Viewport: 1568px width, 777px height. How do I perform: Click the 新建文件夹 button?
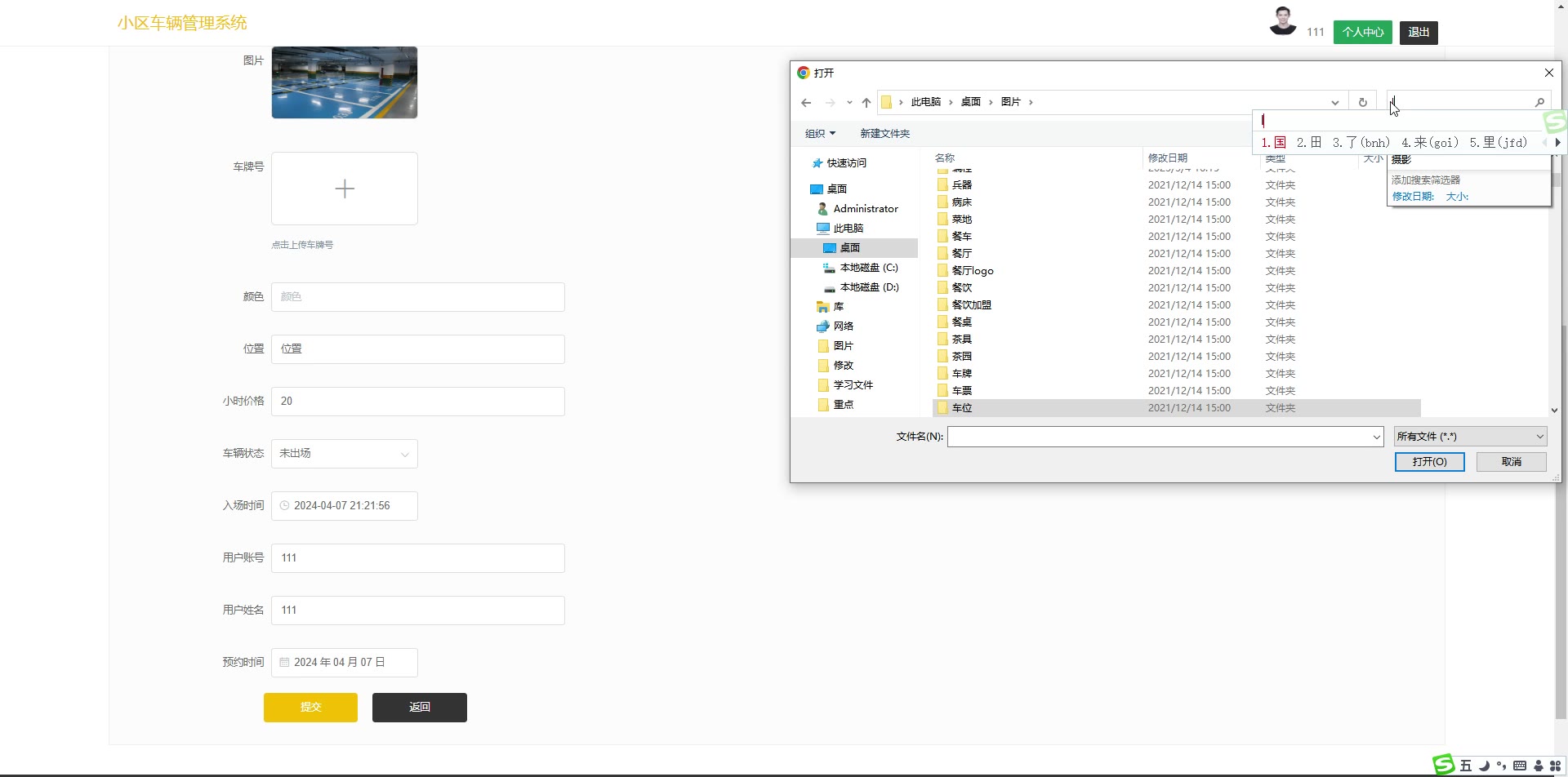[x=884, y=134]
